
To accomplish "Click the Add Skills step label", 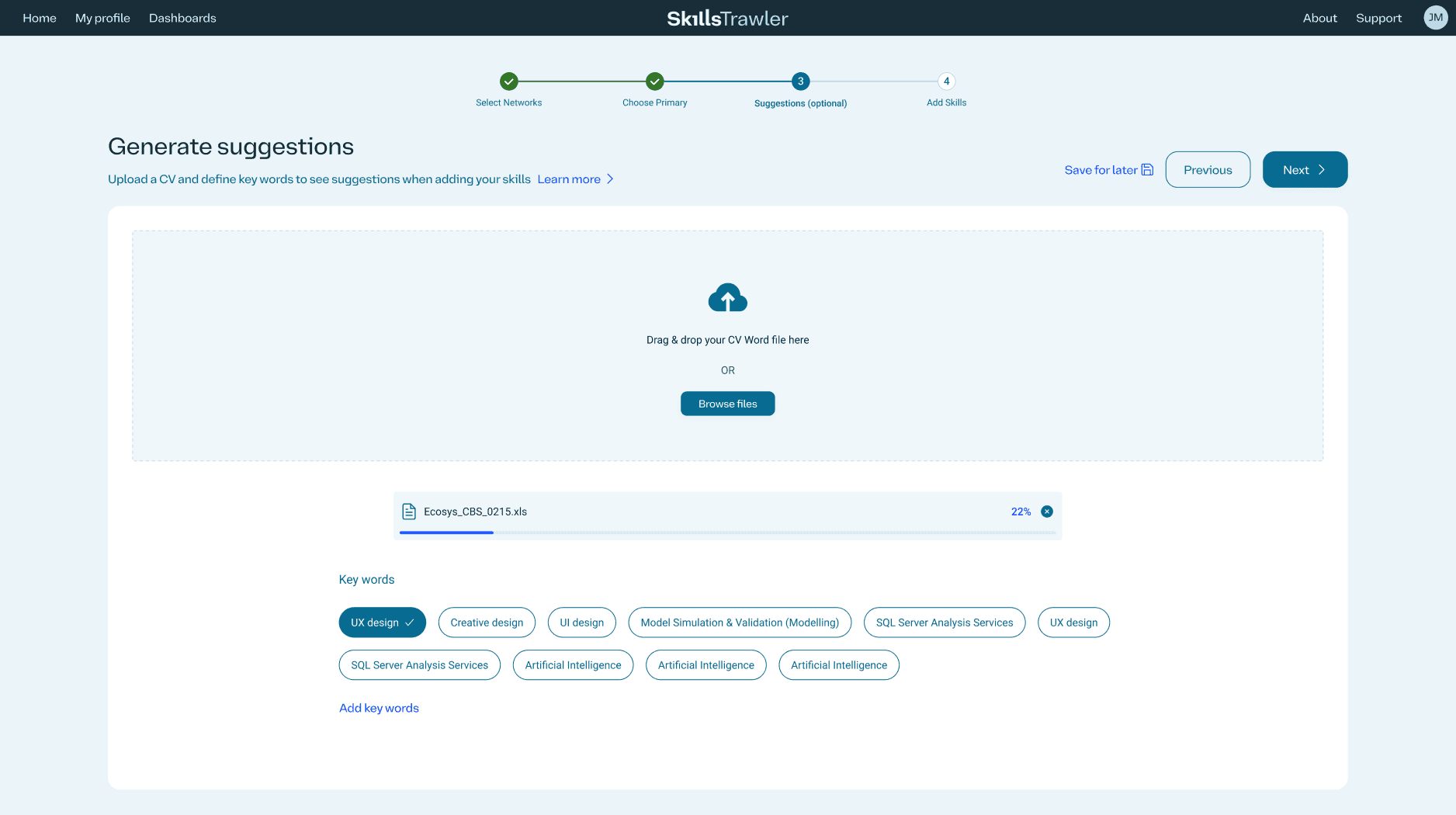I will pos(946,102).
